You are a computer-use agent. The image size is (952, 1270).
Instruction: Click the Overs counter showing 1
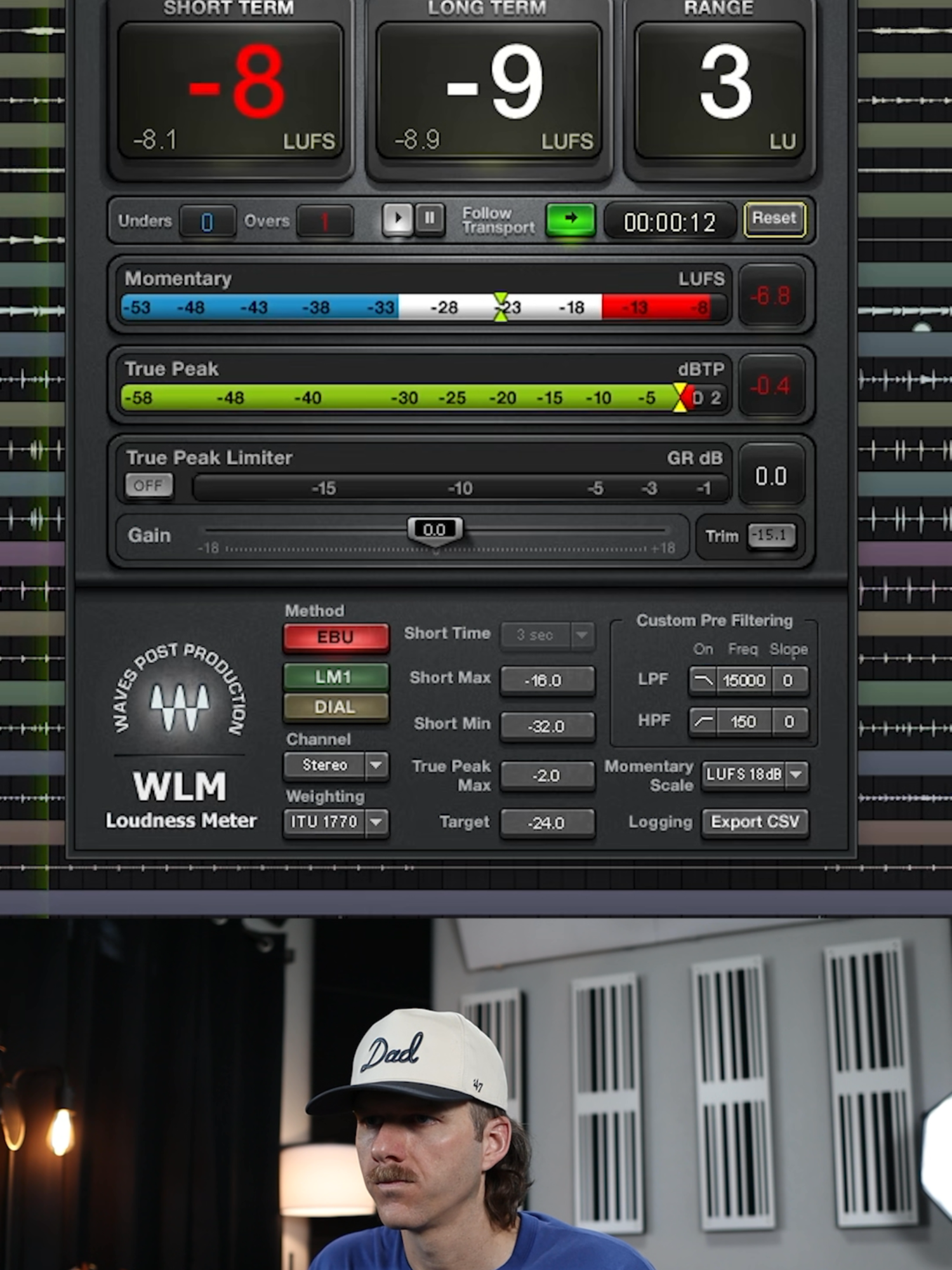coord(325,221)
